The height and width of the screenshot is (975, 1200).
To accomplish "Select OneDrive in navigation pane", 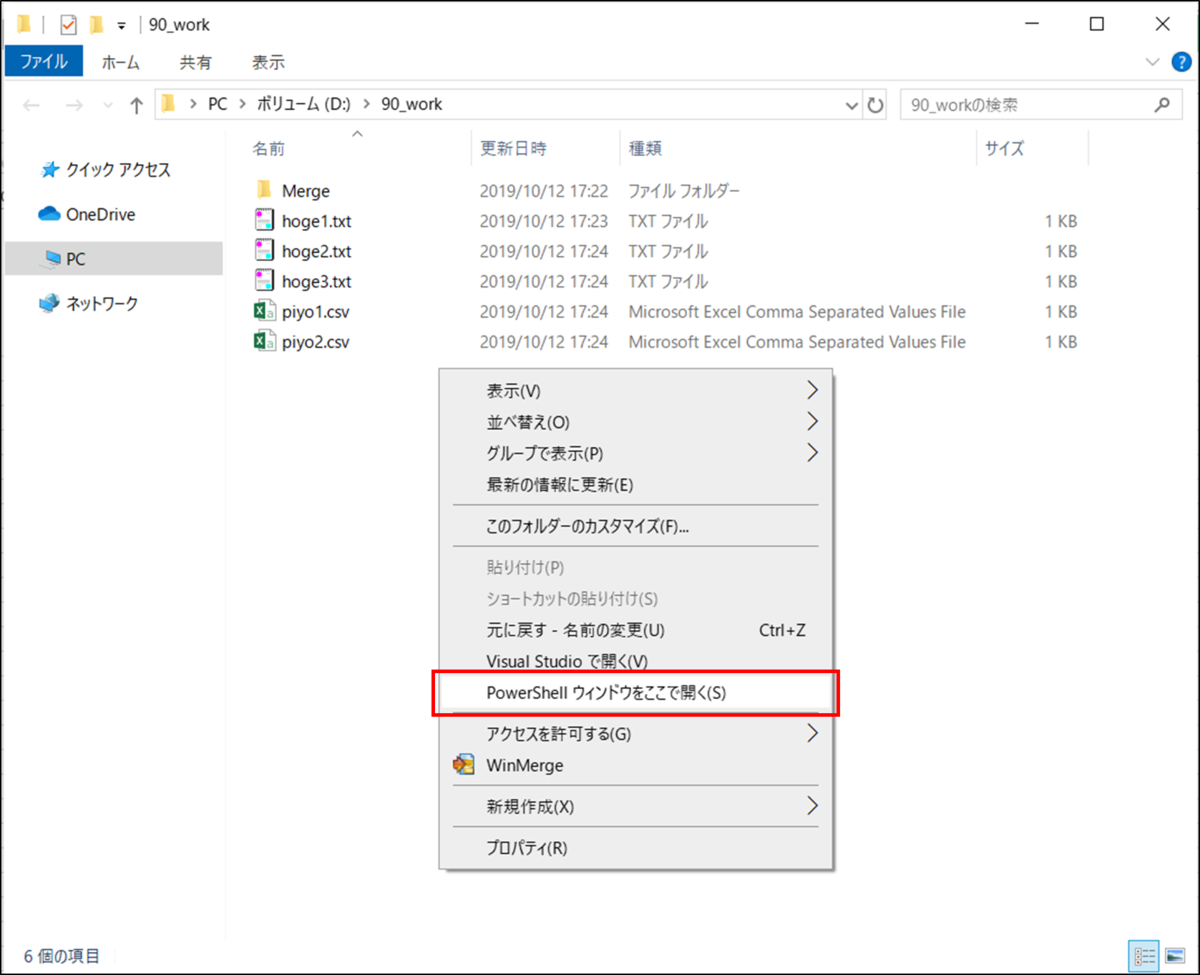I will pyautogui.click(x=88, y=214).
